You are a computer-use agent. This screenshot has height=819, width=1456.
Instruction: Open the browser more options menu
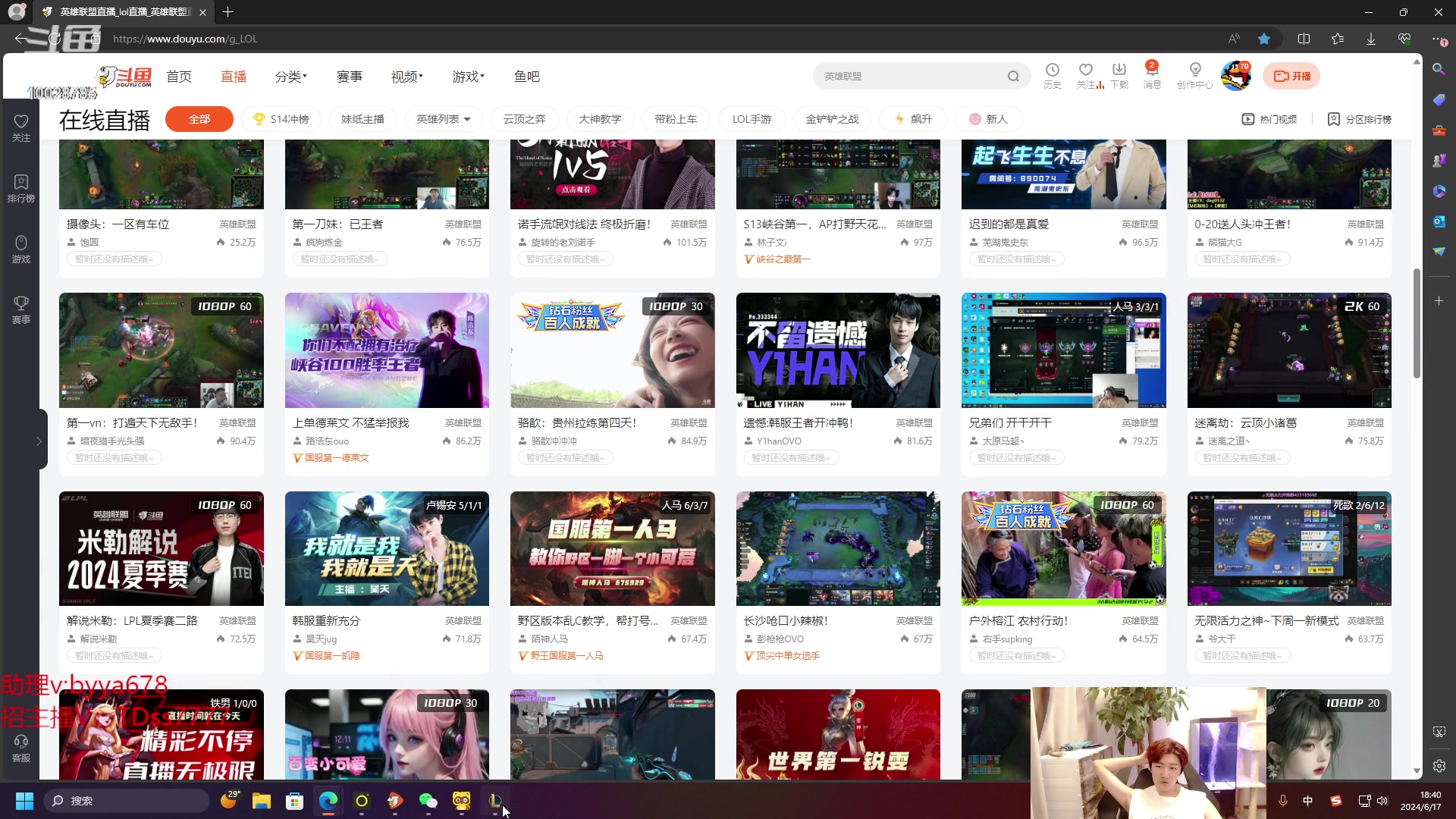(x=1439, y=39)
